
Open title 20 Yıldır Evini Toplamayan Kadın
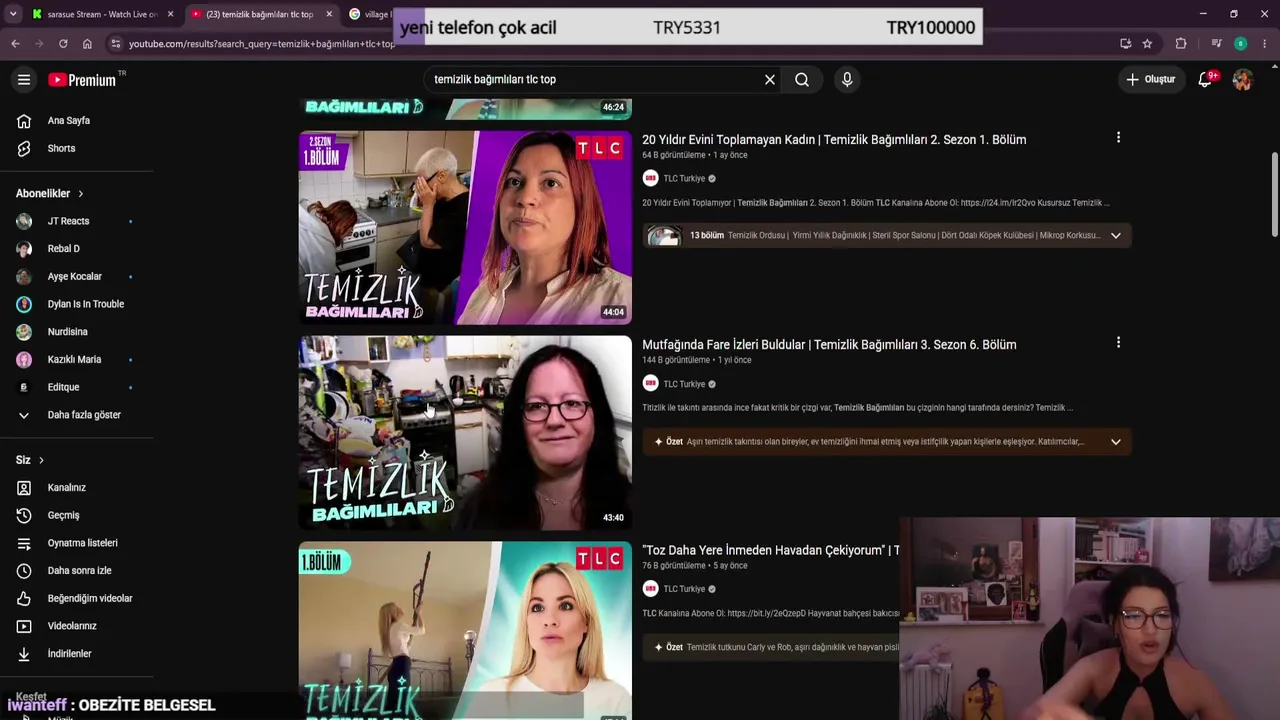(x=834, y=140)
